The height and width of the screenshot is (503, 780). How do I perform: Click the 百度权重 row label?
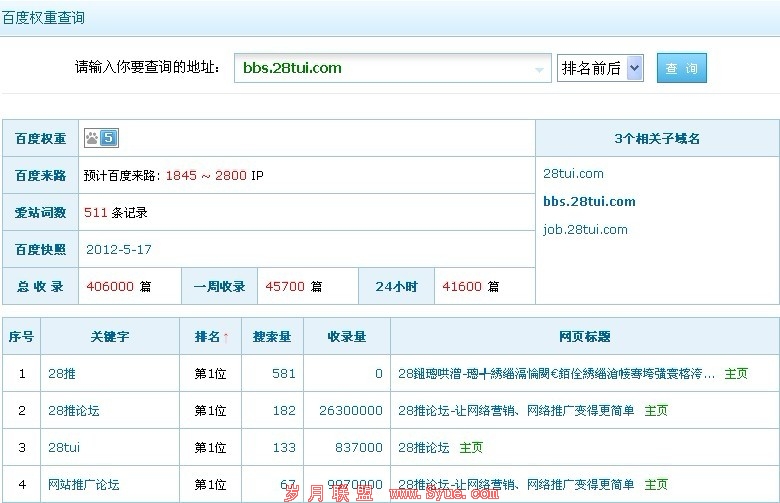point(40,138)
